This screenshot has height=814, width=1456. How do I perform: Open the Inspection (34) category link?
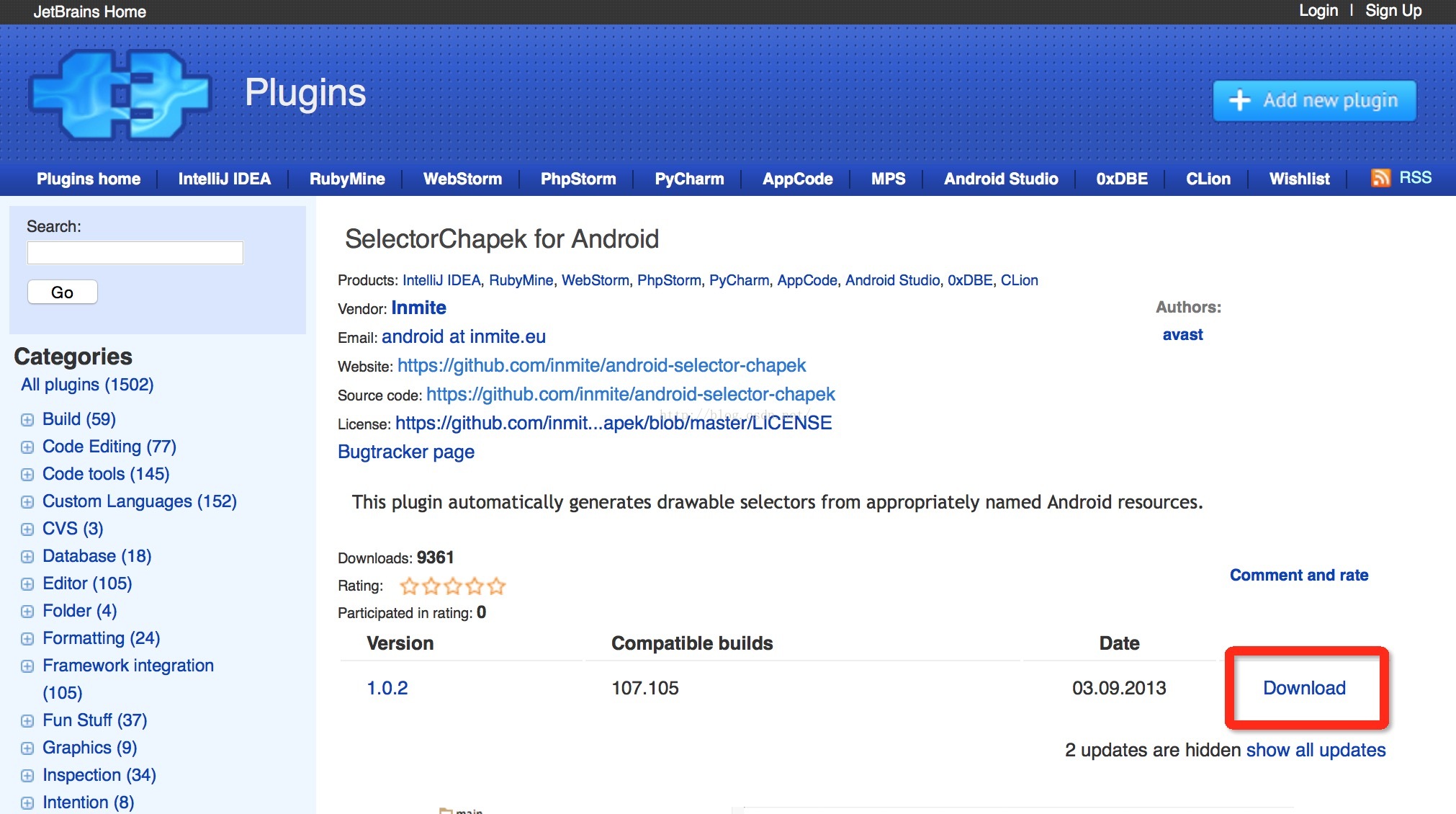[x=99, y=775]
